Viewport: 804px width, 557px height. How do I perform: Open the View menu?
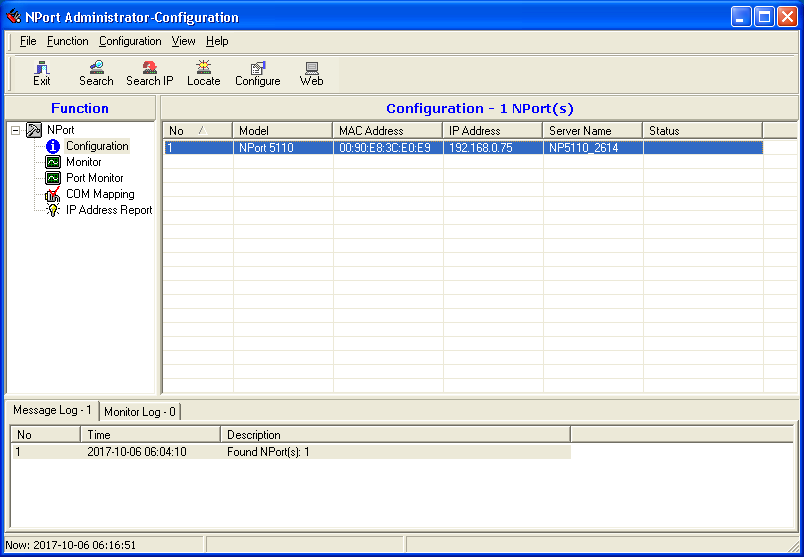183,41
